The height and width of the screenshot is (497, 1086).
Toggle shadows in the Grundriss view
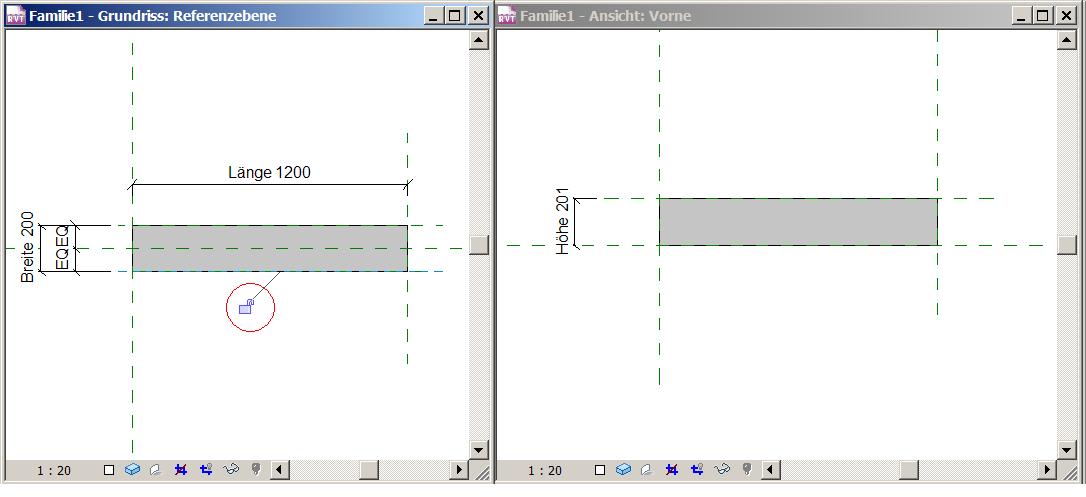pyautogui.click(x=156, y=470)
